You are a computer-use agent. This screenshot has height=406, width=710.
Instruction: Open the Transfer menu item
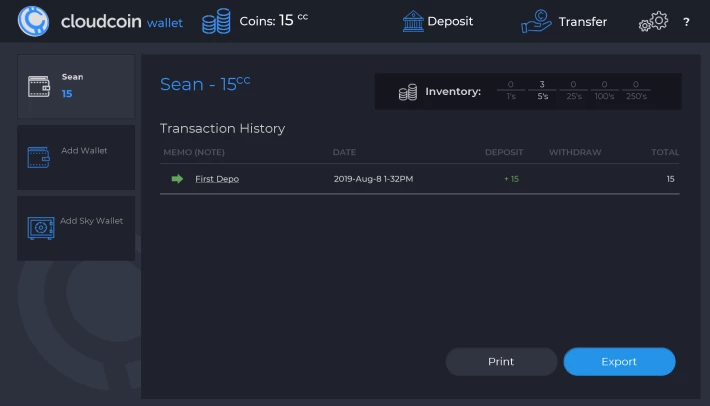[x=583, y=22]
